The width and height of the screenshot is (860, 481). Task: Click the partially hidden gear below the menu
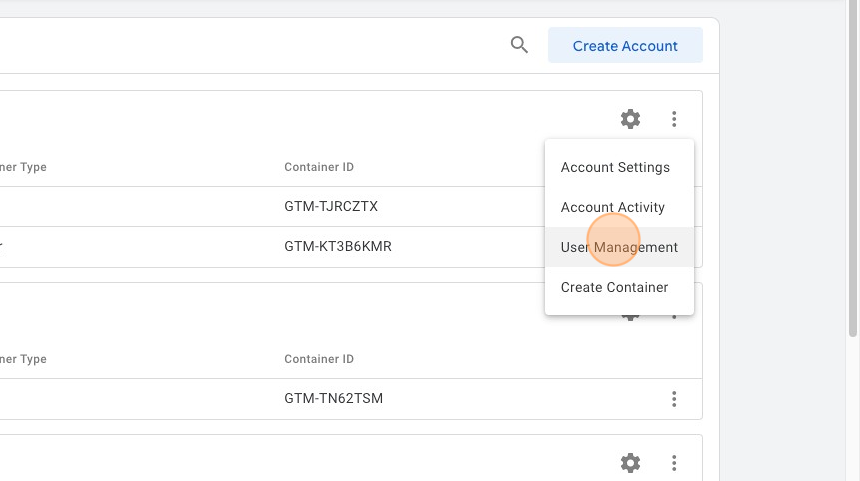click(630, 317)
